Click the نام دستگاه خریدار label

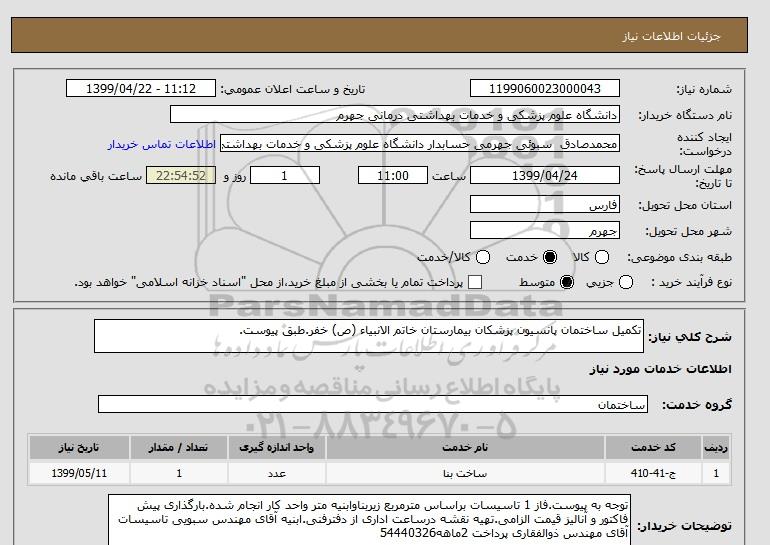click(685, 115)
